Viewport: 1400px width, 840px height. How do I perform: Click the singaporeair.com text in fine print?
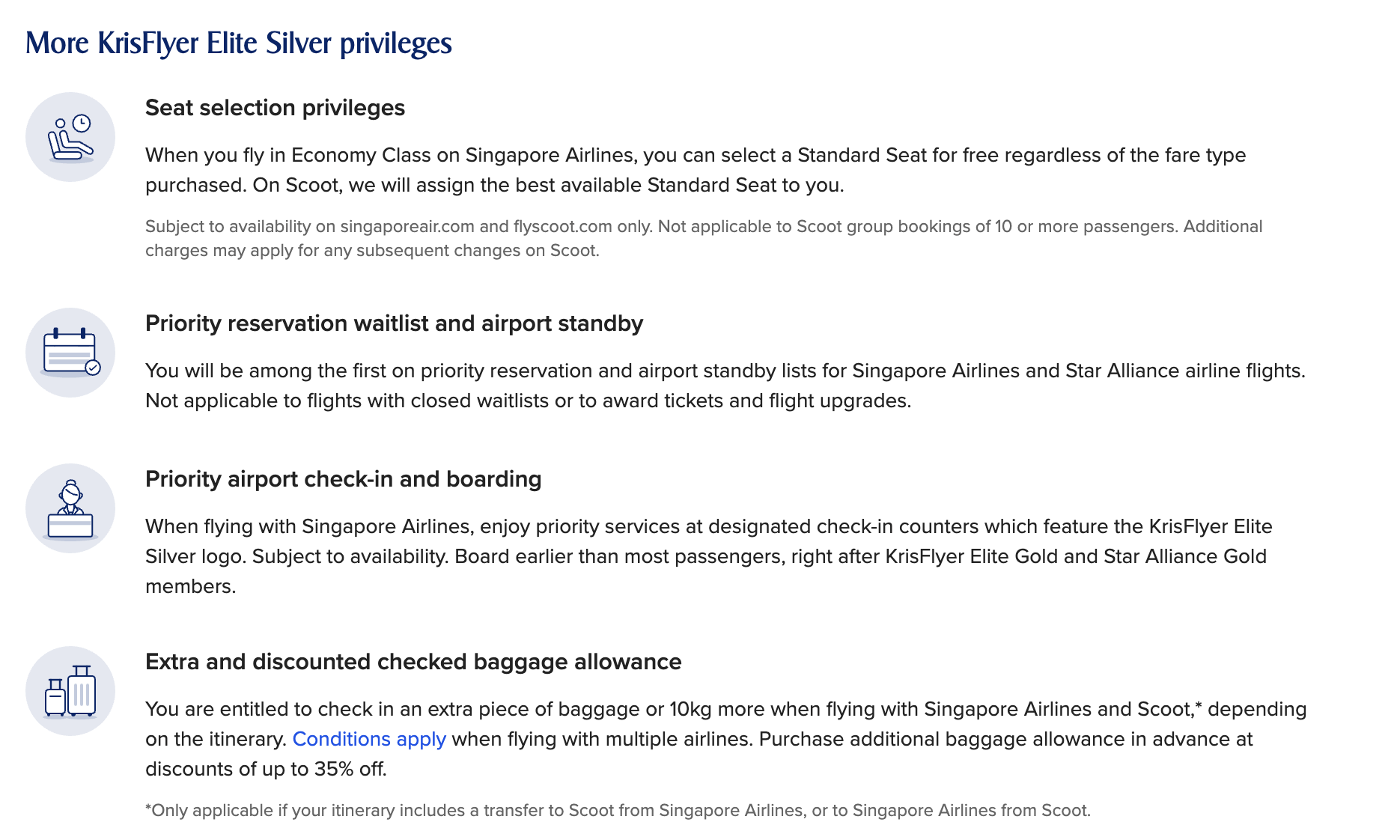407,226
